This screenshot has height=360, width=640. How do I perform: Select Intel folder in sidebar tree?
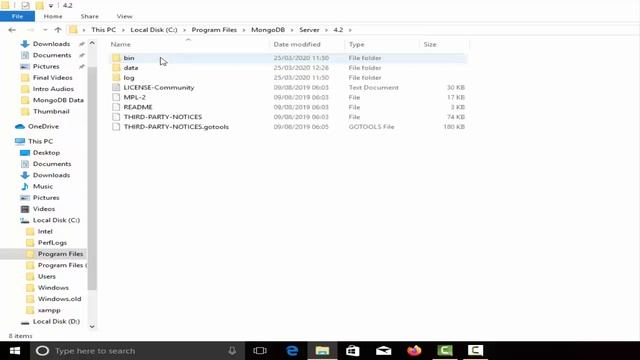(x=45, y=231)
